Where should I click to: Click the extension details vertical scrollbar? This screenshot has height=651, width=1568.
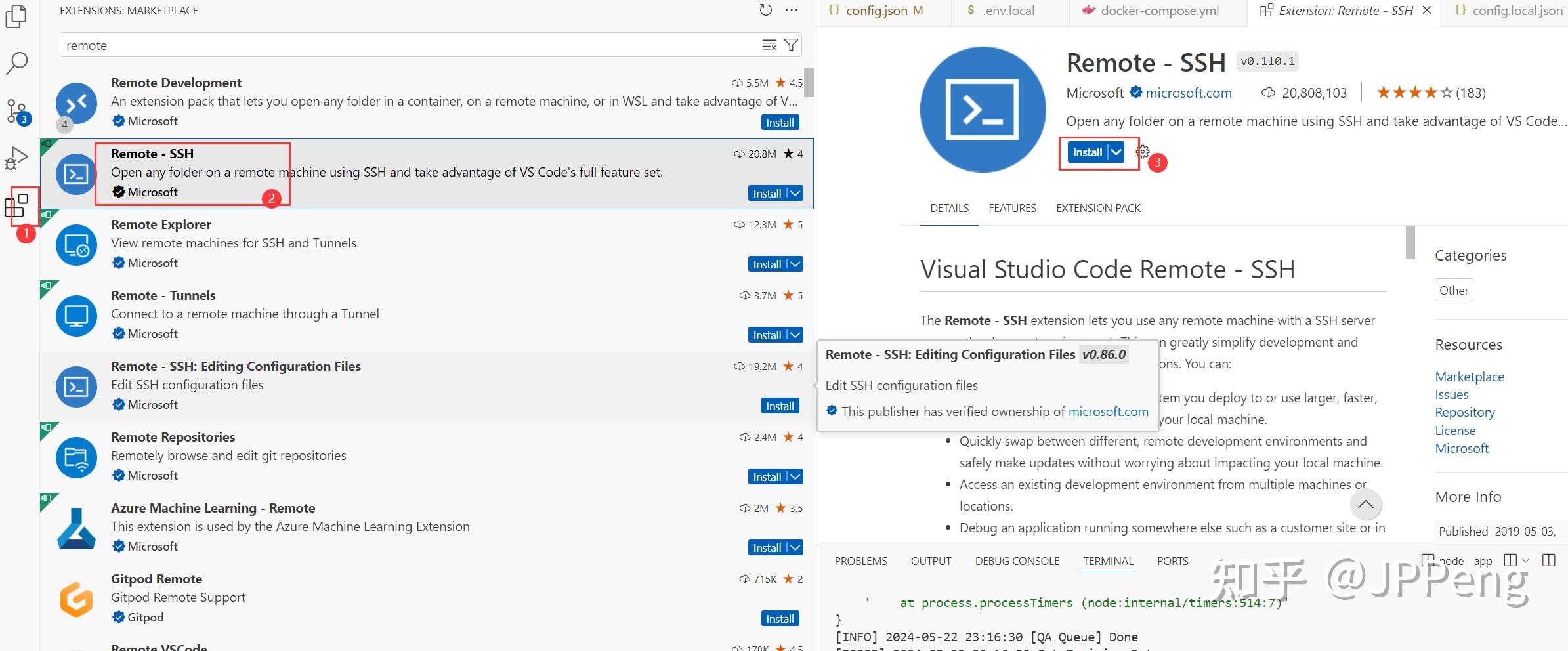tap(1410, 242)
